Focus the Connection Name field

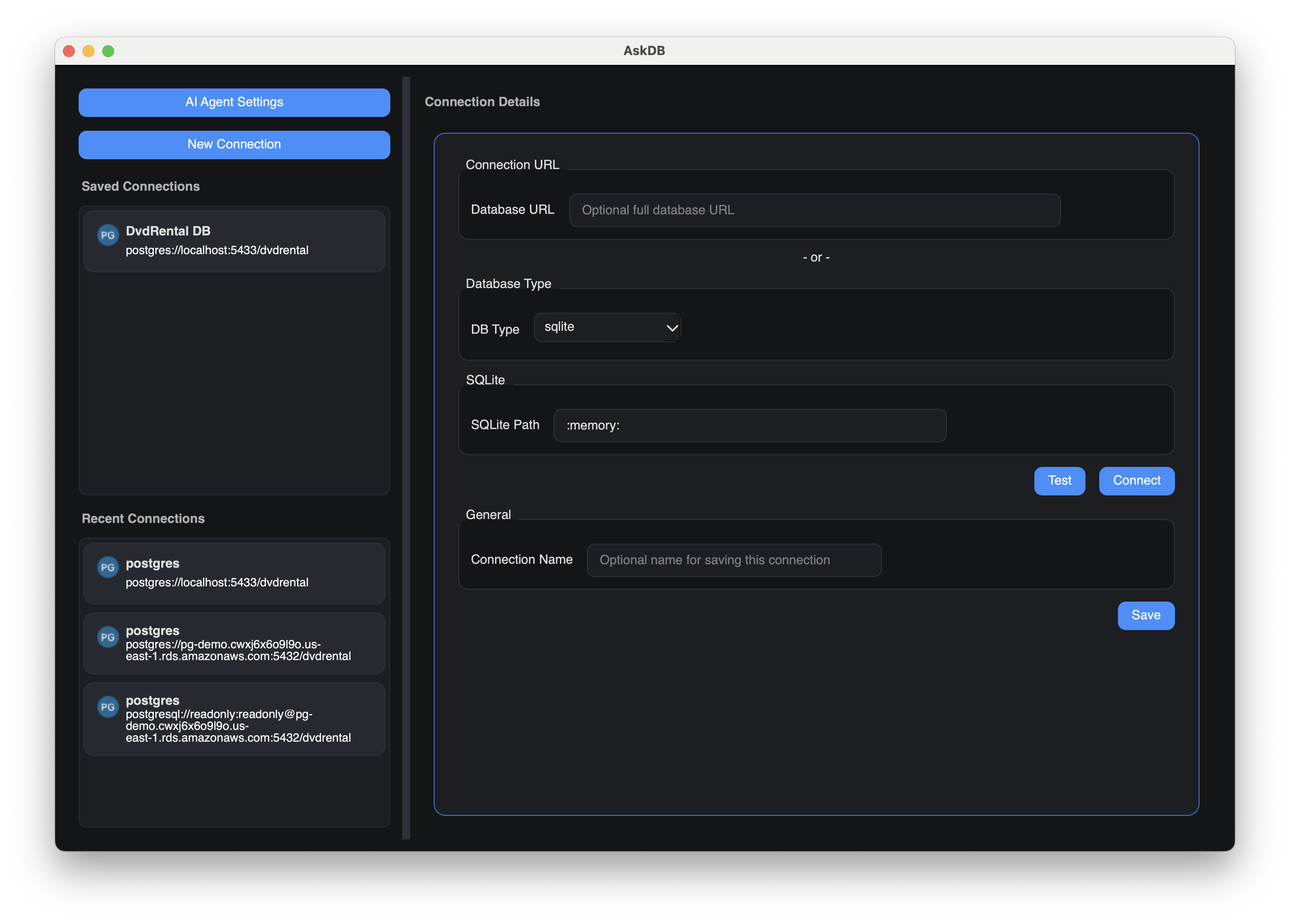733,559
